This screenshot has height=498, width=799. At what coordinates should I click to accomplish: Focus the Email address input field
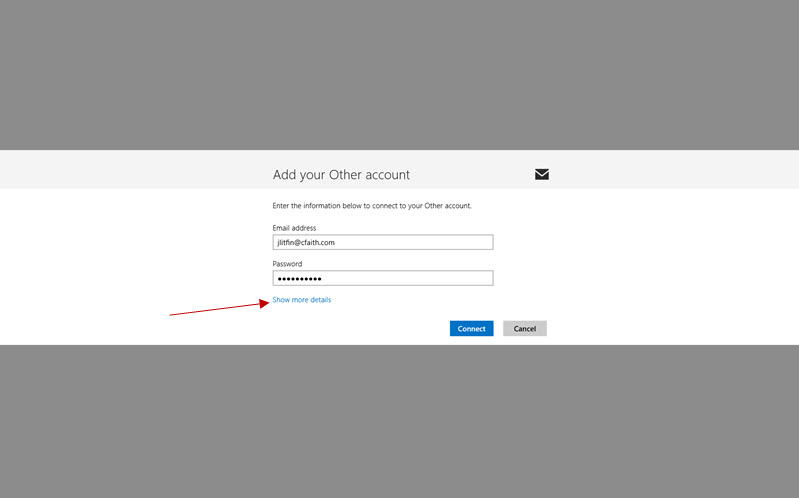(x=383, y=242)
